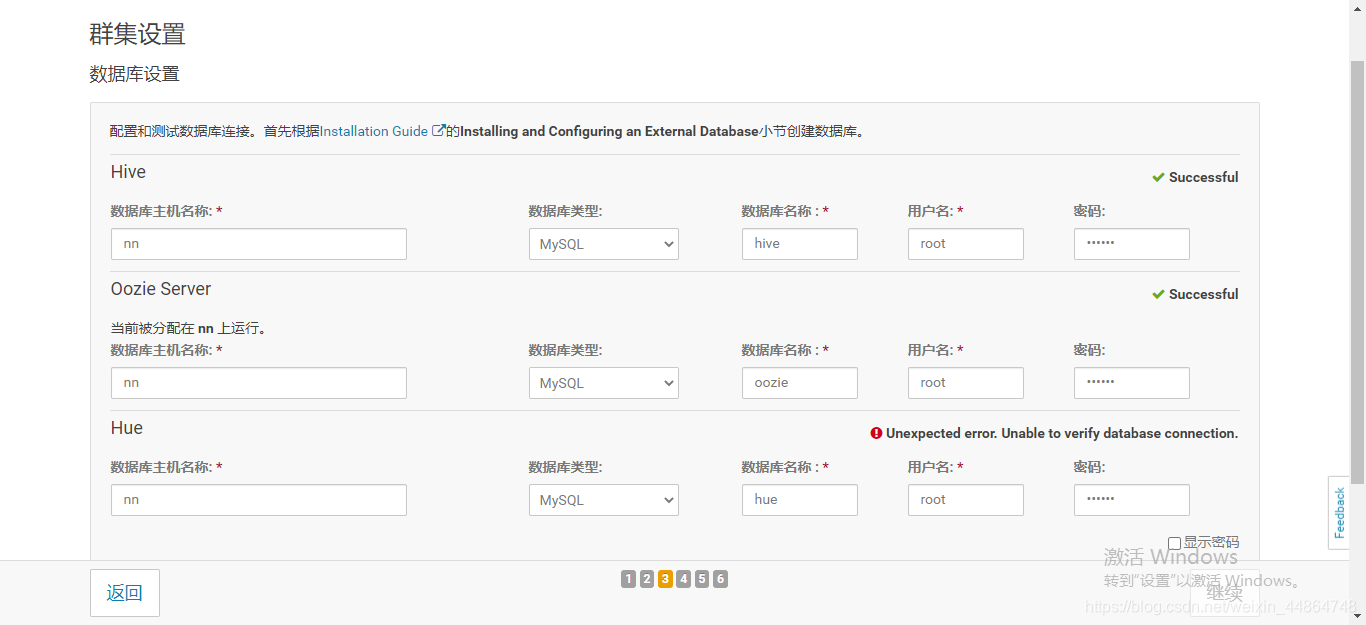Go to wizard step 2

(647, 579)
